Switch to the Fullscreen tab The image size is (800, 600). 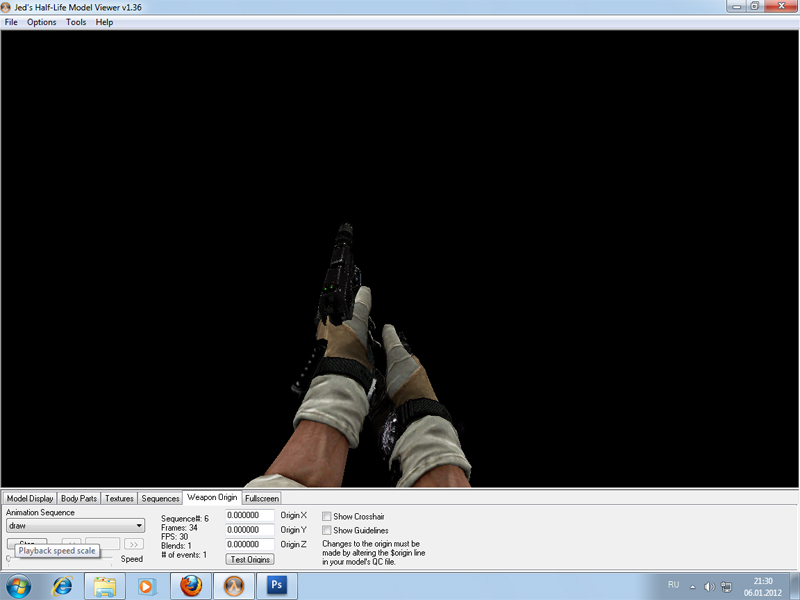262,498
